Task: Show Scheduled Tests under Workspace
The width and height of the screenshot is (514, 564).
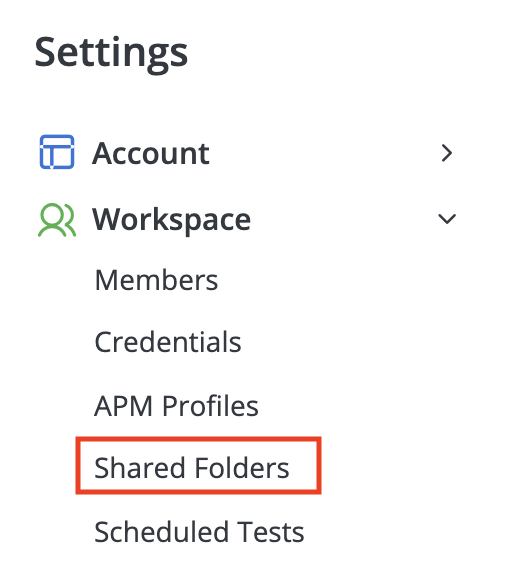Action: [x=199, y=532]
